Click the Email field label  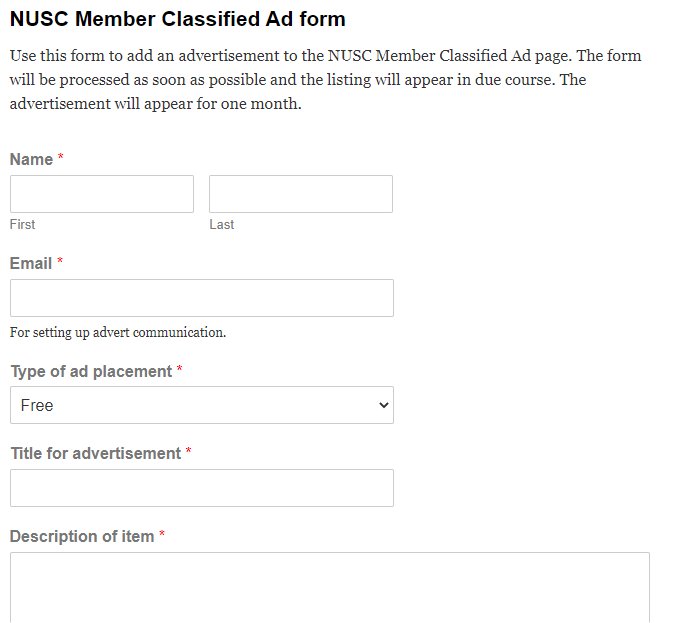(x=31, y=263)
